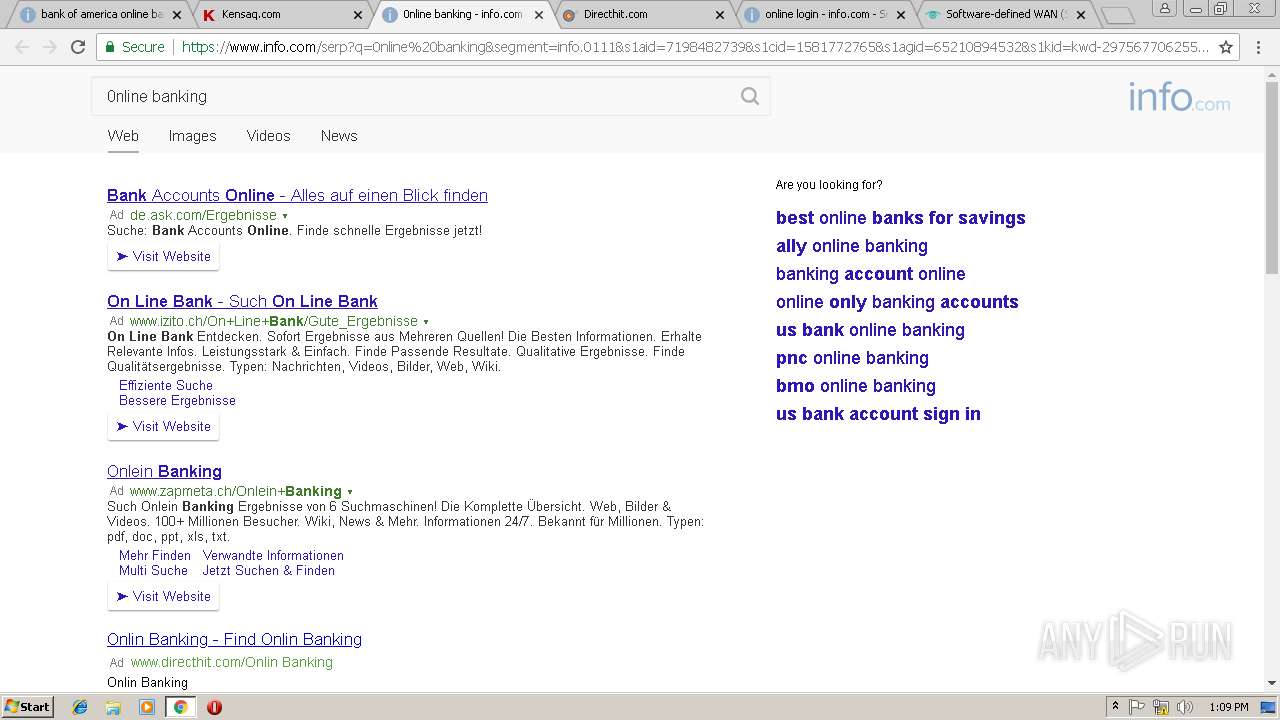Select pnc online banking suggestion
This screenshot has width=1280, height=720.
[x=852, y=358]
